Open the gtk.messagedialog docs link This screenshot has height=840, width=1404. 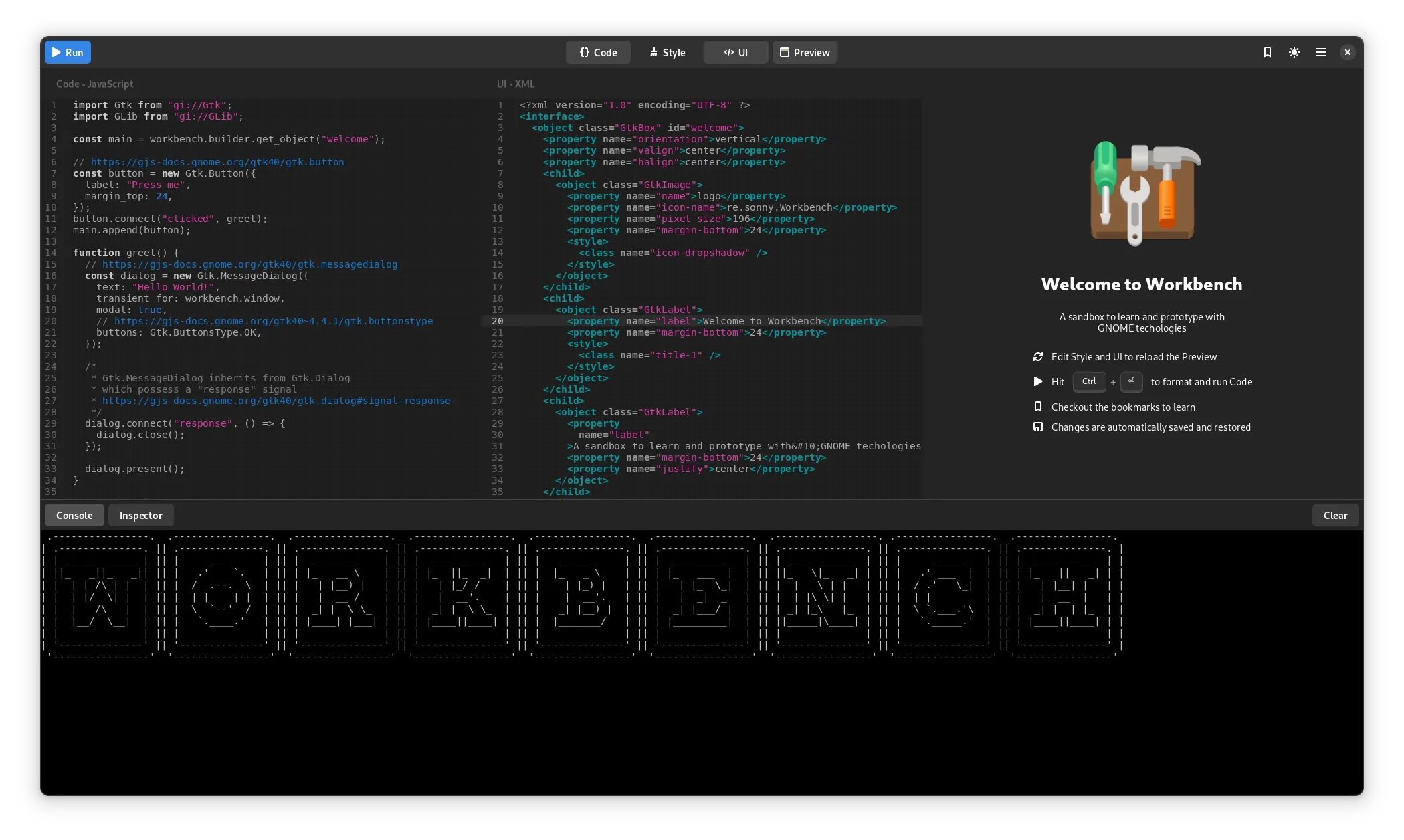tap(249, 264)
